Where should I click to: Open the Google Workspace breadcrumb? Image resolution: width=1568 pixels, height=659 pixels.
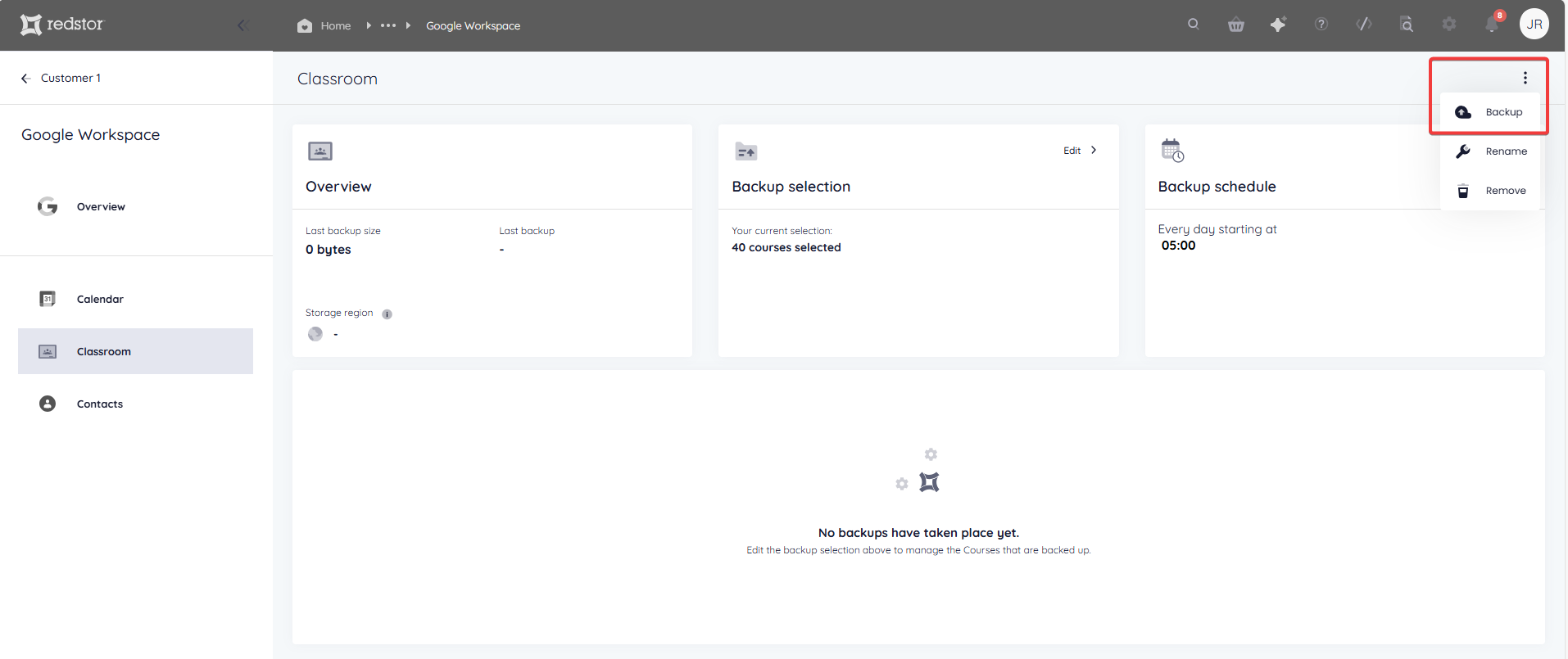(x=473, y=25)
